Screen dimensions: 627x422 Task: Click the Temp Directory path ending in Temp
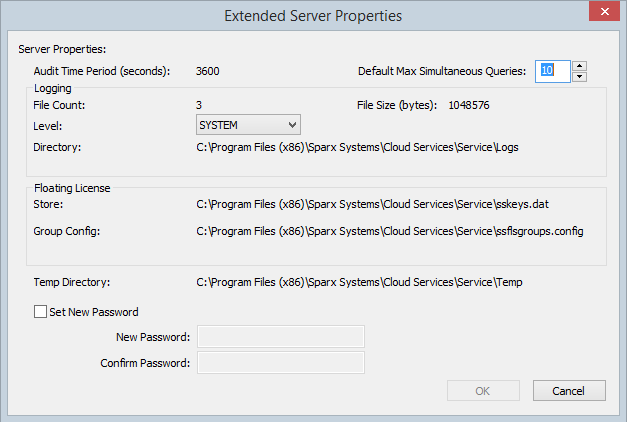[x=359, y=283]
